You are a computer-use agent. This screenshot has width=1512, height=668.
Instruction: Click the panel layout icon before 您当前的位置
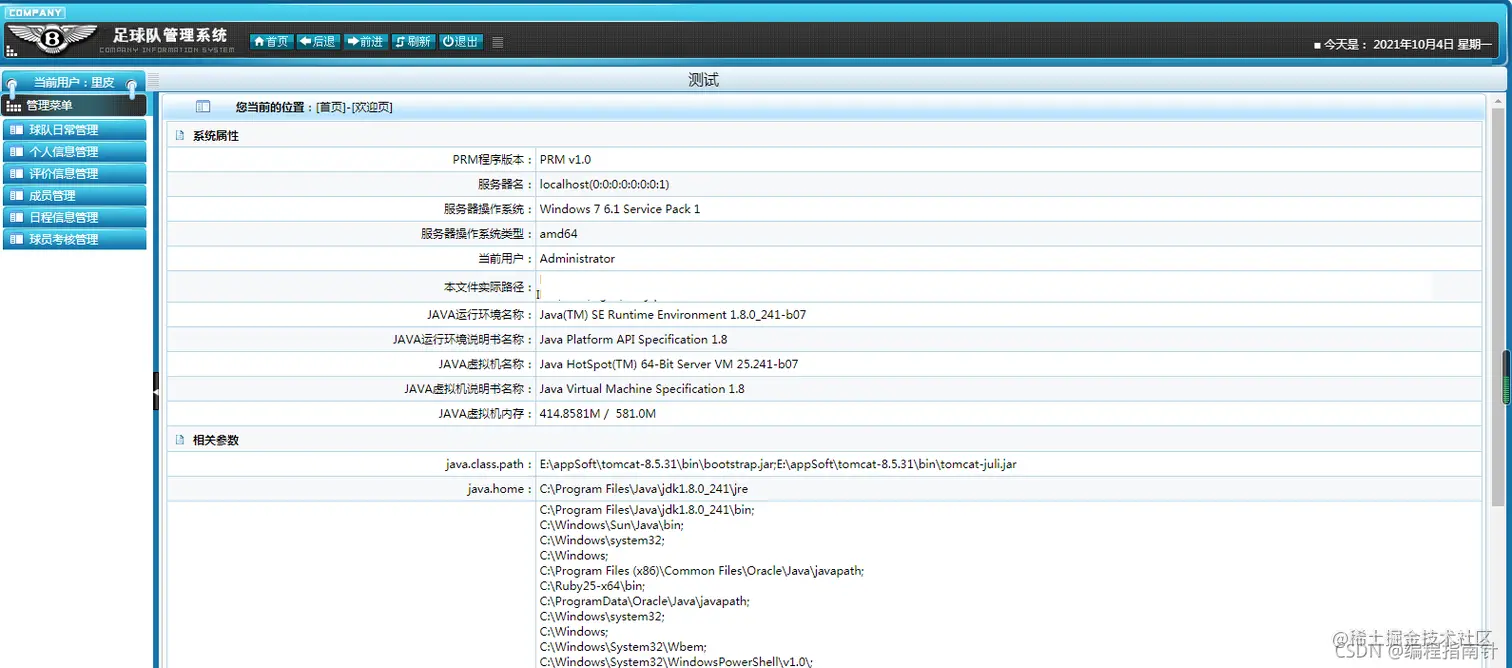(x=203, y=107)
